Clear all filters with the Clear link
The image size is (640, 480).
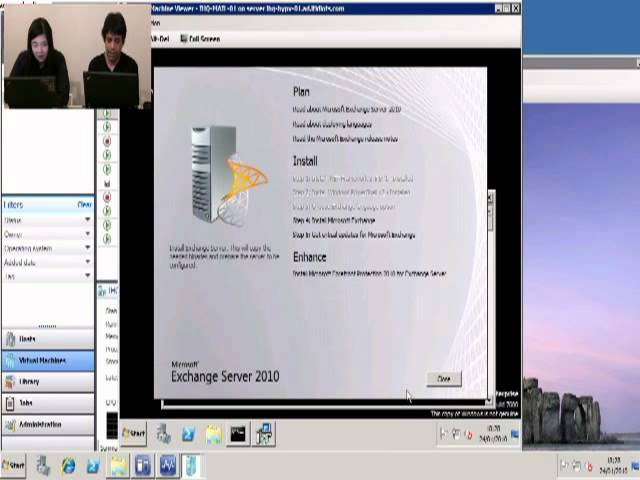[x=84, y=204]
